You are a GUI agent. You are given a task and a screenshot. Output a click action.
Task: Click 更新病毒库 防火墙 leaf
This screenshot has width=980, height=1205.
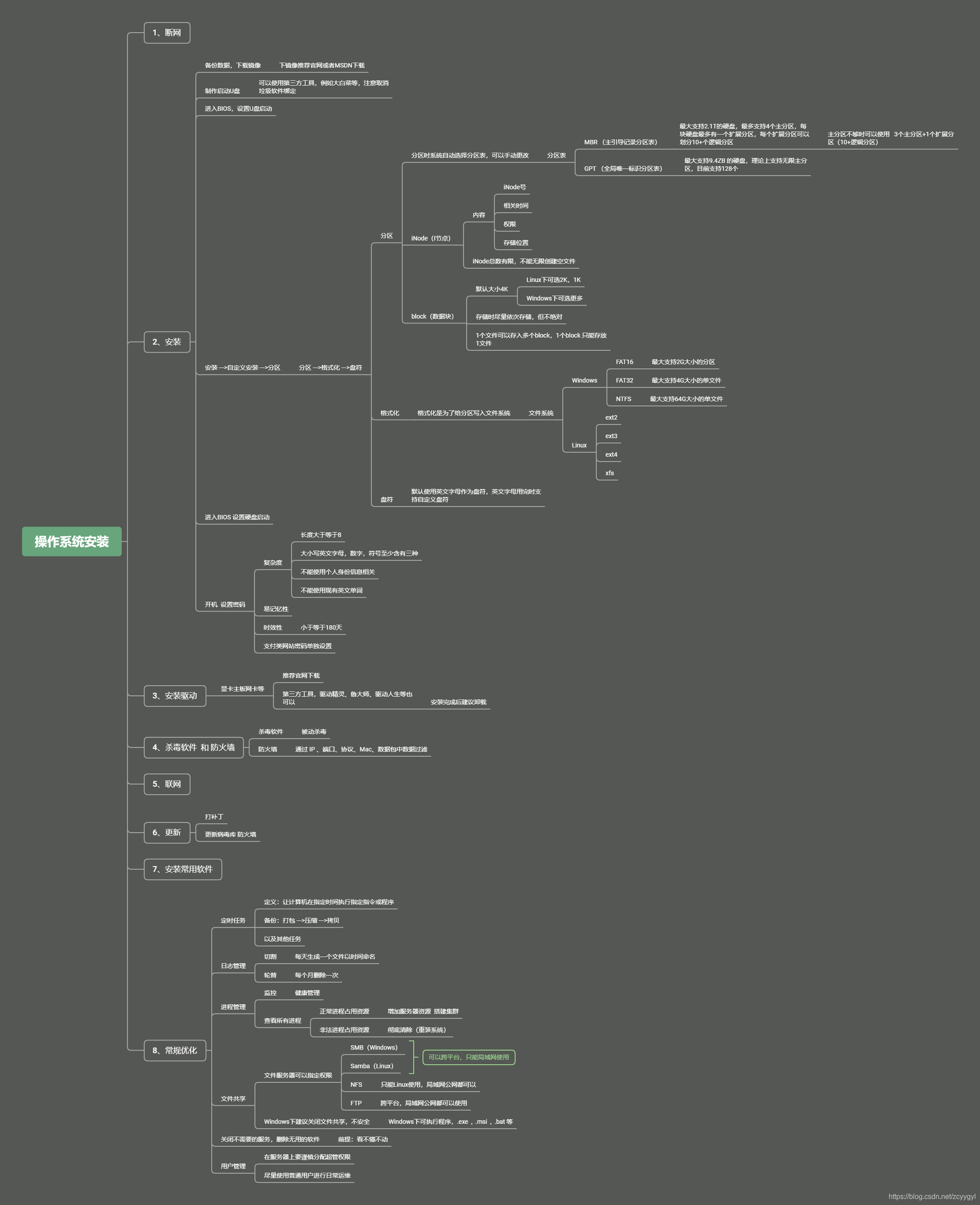[230, 834]
